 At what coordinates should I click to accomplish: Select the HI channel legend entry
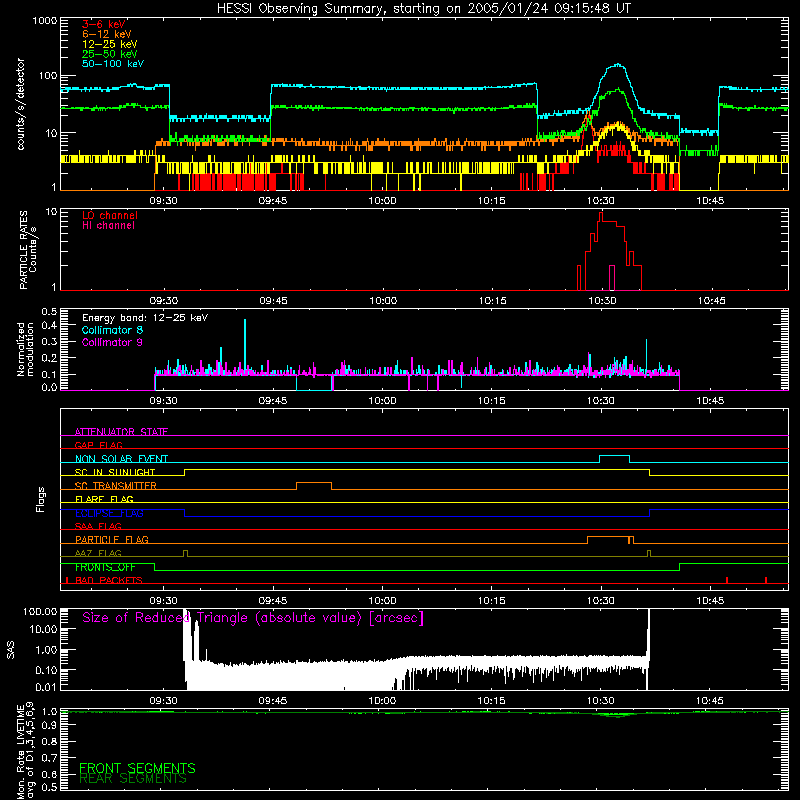(x=108, y=226)
